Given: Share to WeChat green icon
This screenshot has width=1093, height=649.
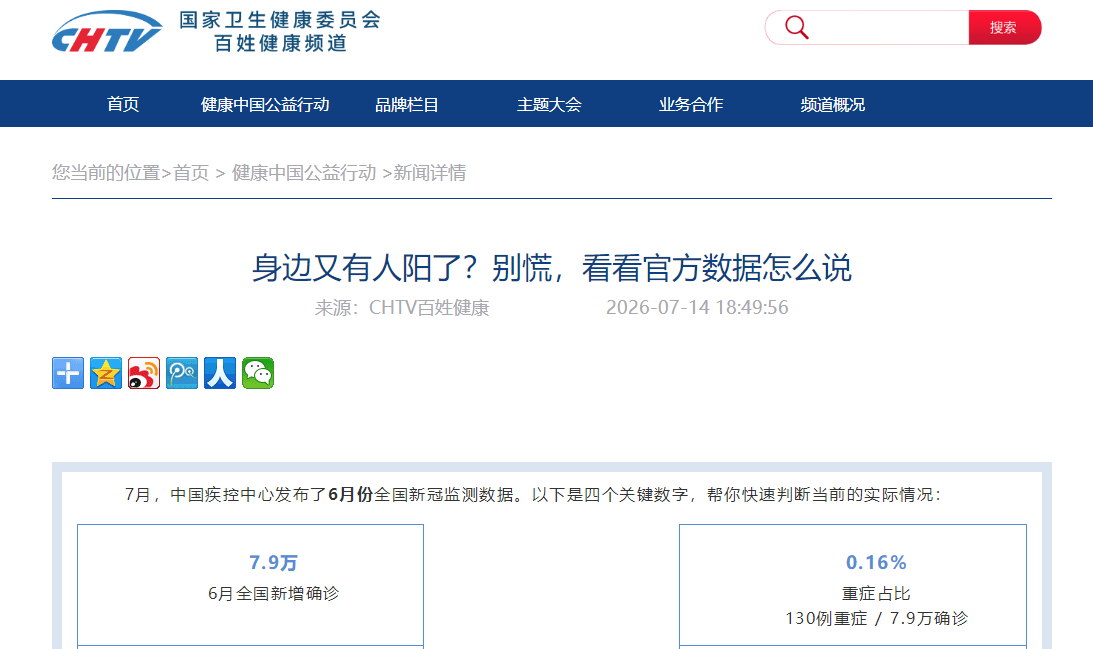Looking at the screenshot, I should click(x=258, y=373).
